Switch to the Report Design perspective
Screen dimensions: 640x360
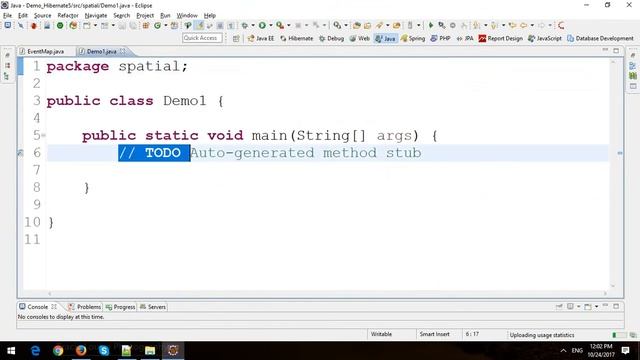point(501,38)
